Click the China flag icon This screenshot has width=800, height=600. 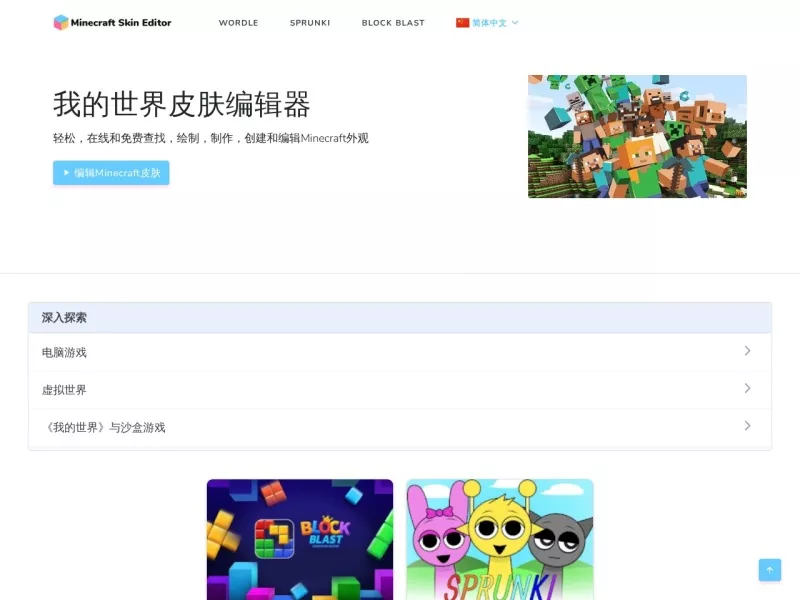click(x=462, y=22)
